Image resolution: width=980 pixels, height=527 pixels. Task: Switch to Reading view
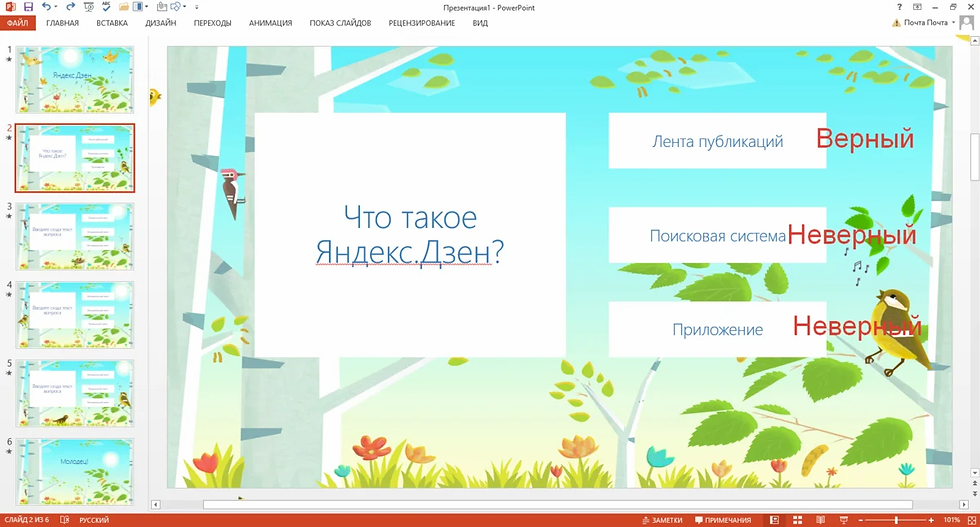(x=821, y=520)
